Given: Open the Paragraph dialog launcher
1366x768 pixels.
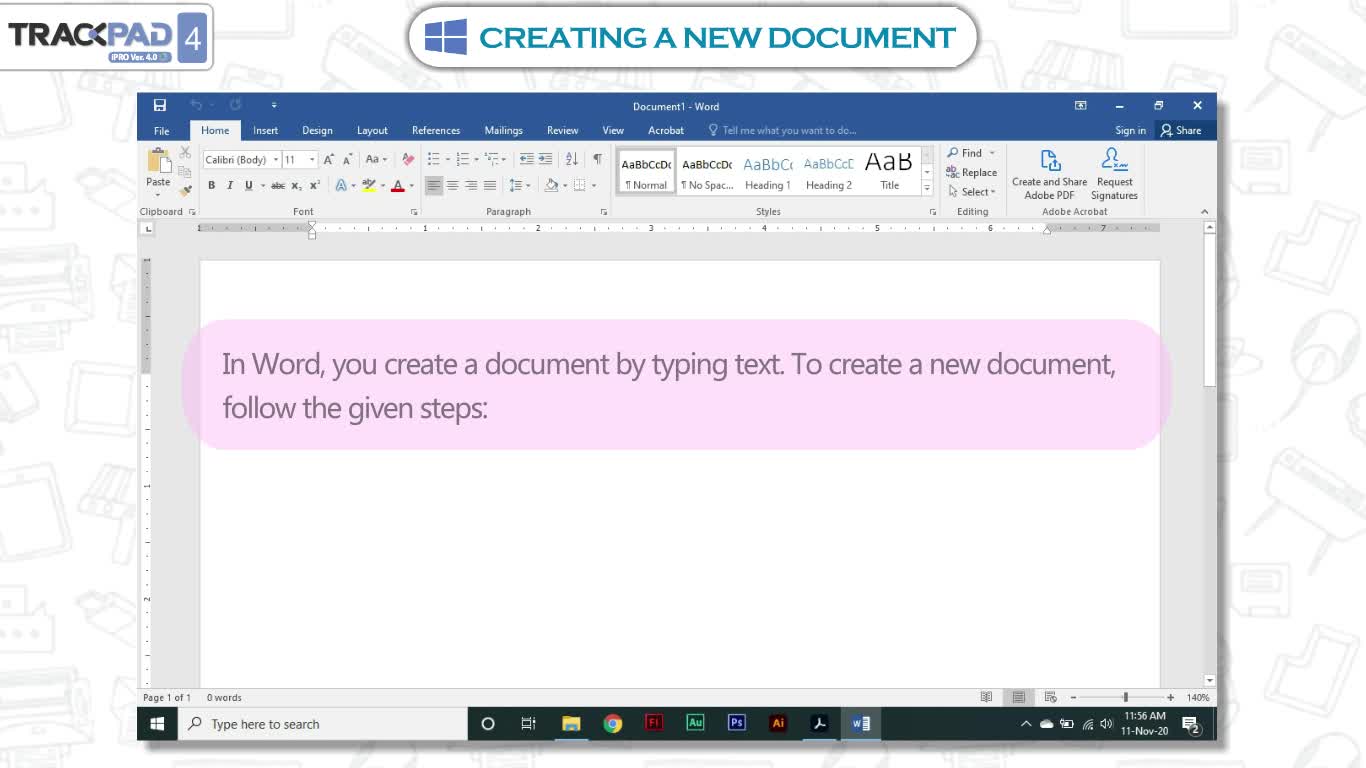Looking at the screenshot, I should point(604,212).
